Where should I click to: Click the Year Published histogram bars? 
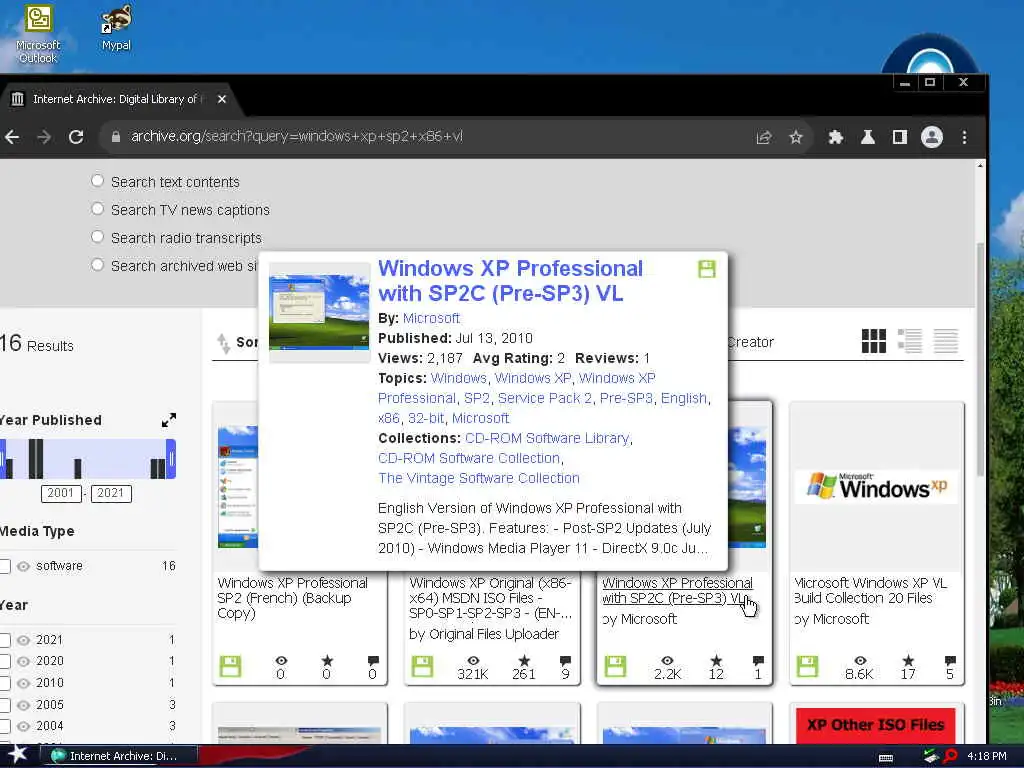coord(86,459)
